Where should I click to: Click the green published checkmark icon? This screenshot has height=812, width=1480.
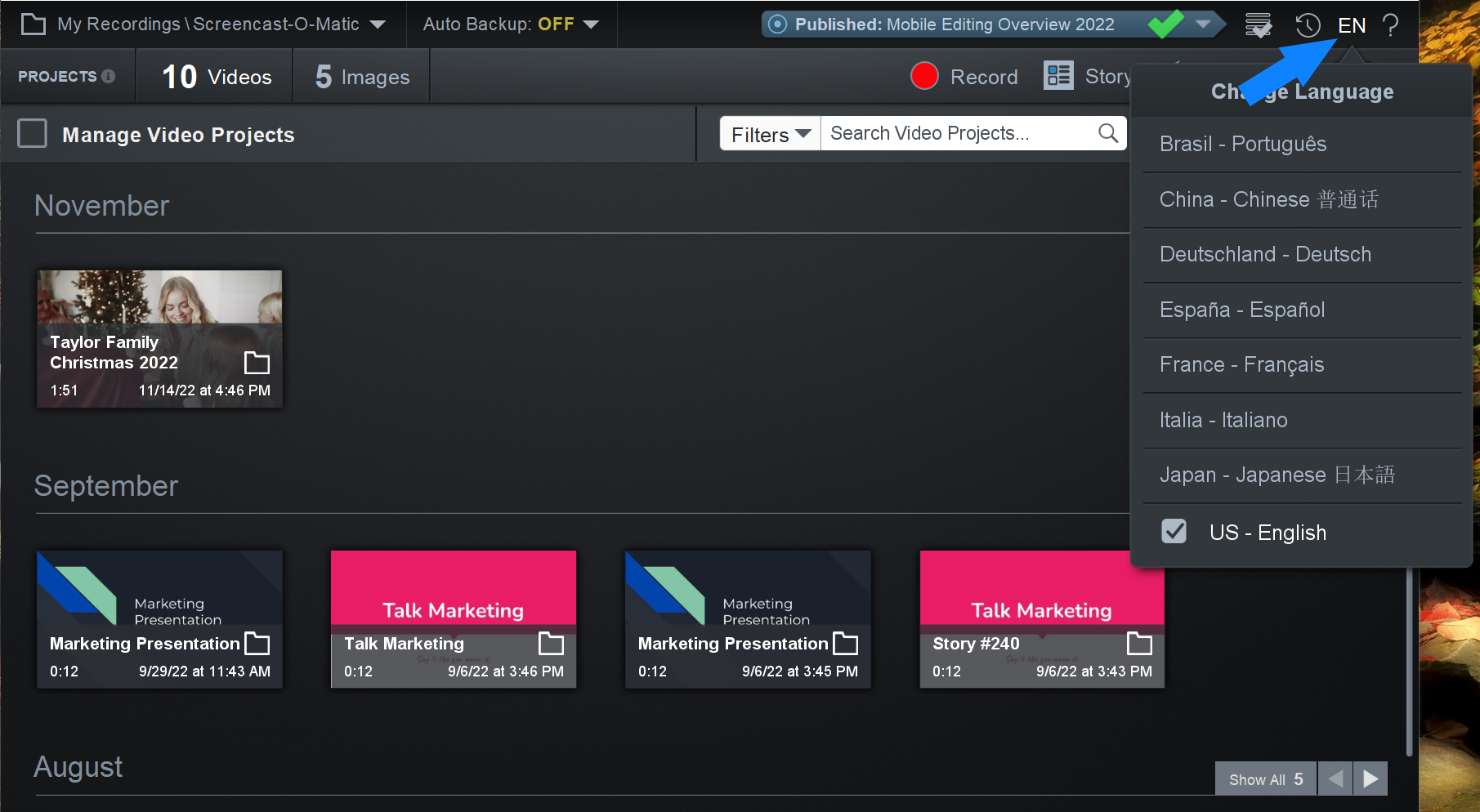pos(1165,24)
